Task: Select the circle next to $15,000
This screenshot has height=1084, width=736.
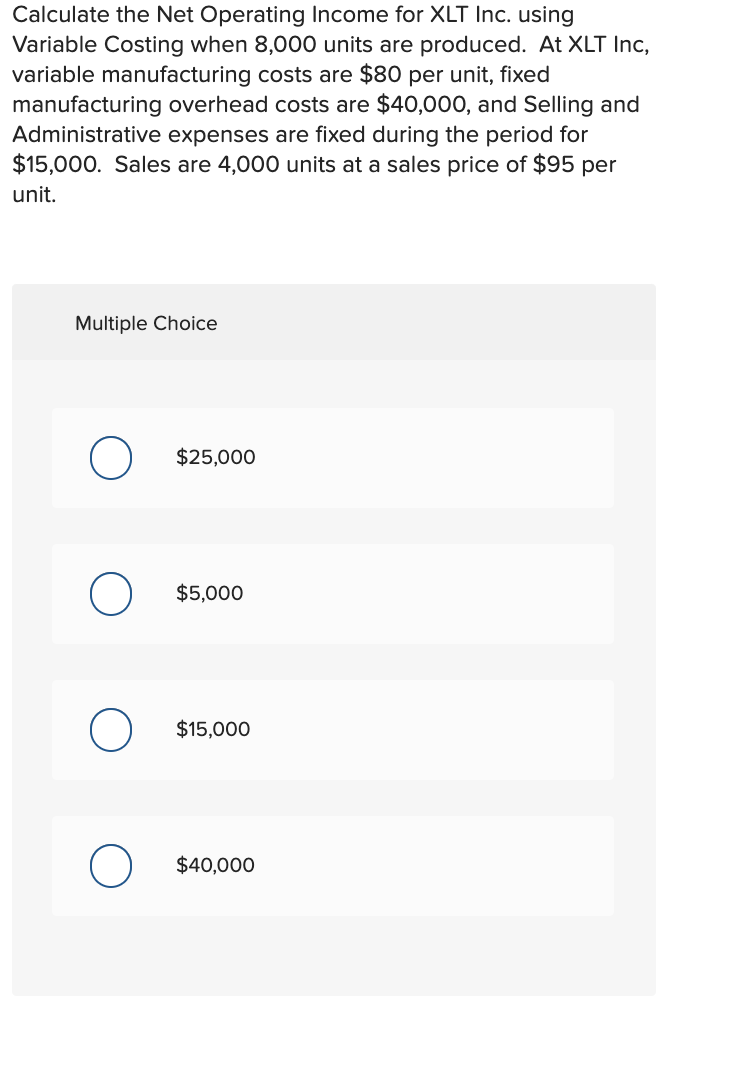Action: [110, 729]
